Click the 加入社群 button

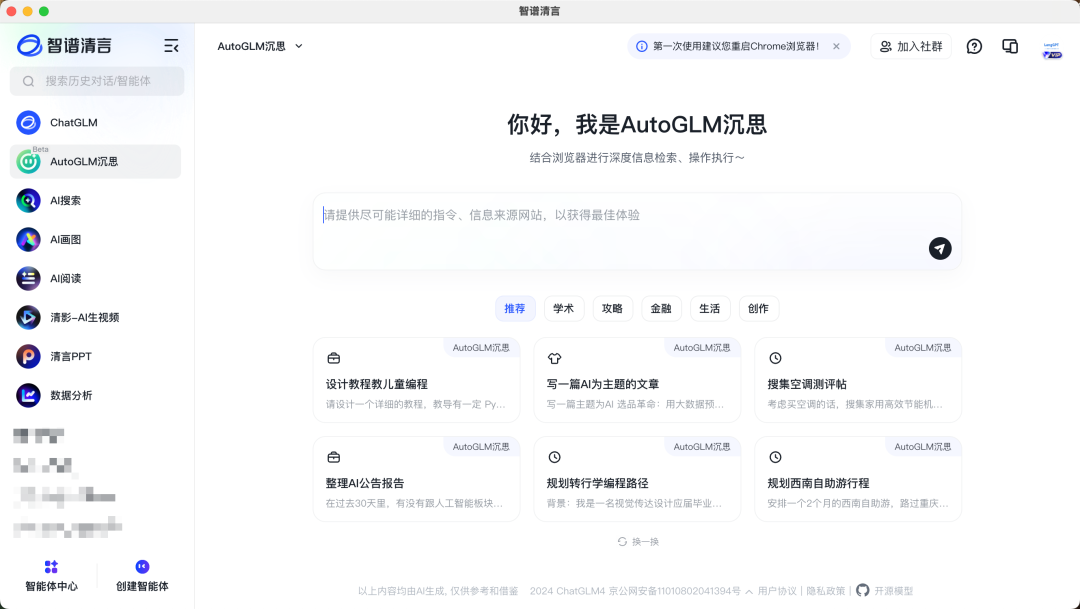(911, 46)
